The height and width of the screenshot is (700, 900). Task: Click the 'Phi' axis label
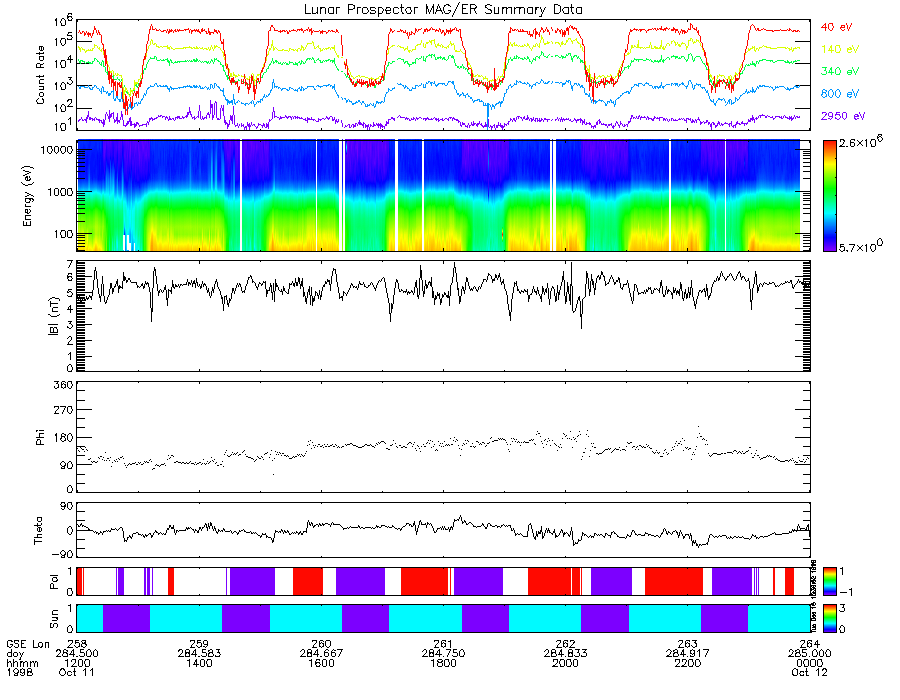click(40, 437)
